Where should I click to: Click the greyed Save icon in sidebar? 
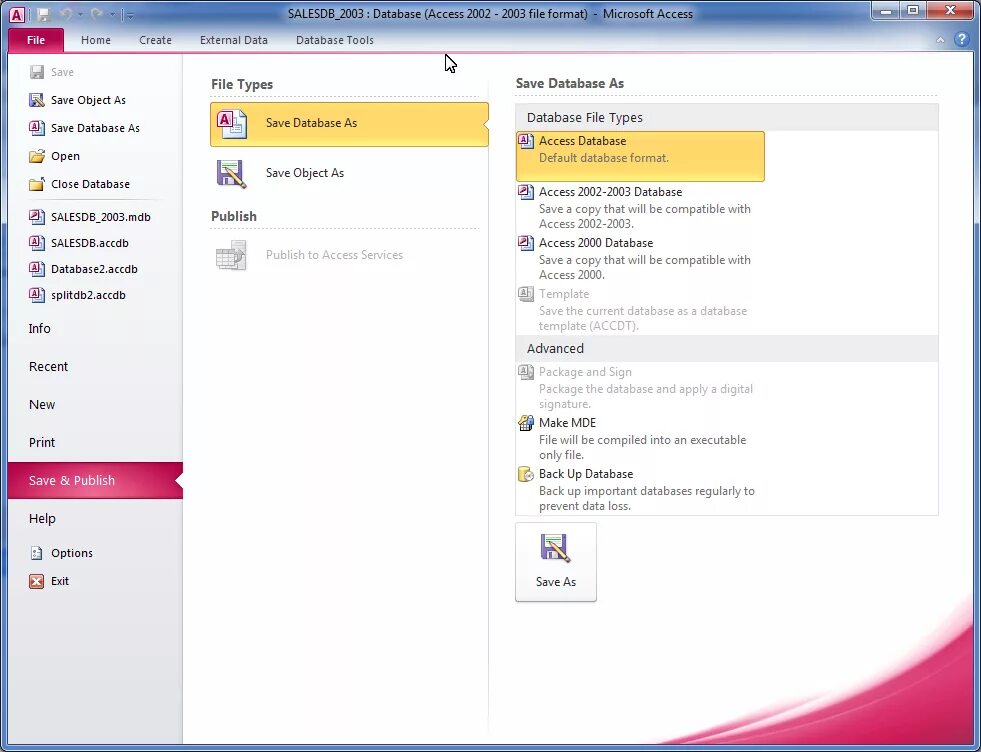(37, 72)
